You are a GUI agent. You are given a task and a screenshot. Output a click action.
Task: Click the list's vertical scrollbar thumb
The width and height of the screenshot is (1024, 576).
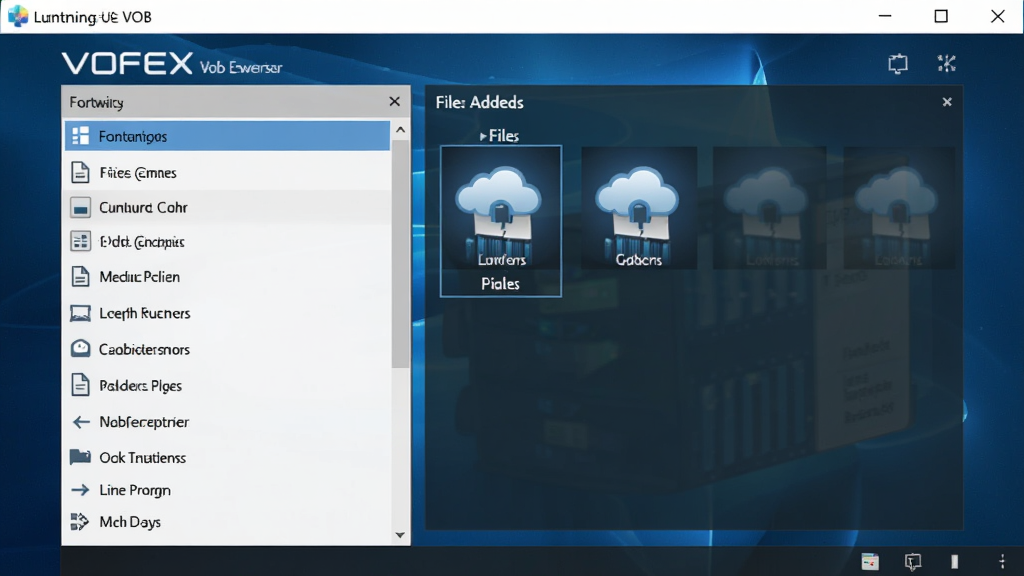pyautogui.click(x=400, y=253)
